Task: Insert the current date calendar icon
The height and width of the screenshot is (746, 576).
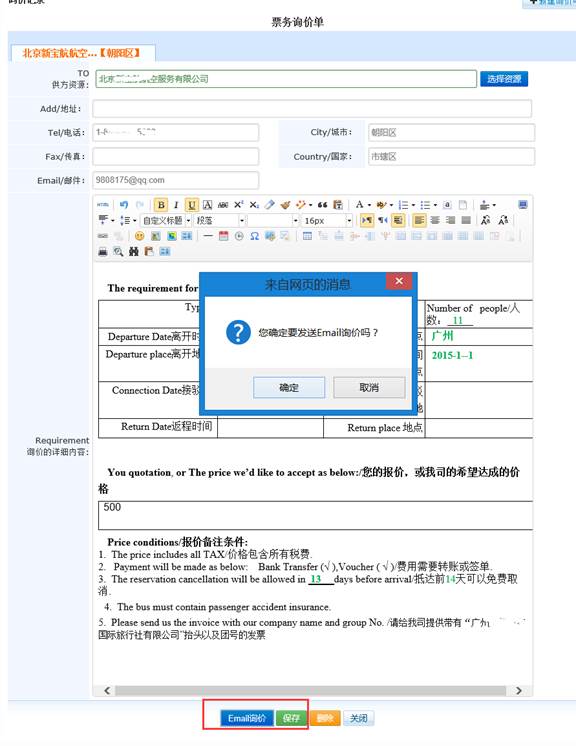Action: tap(224, 236)
